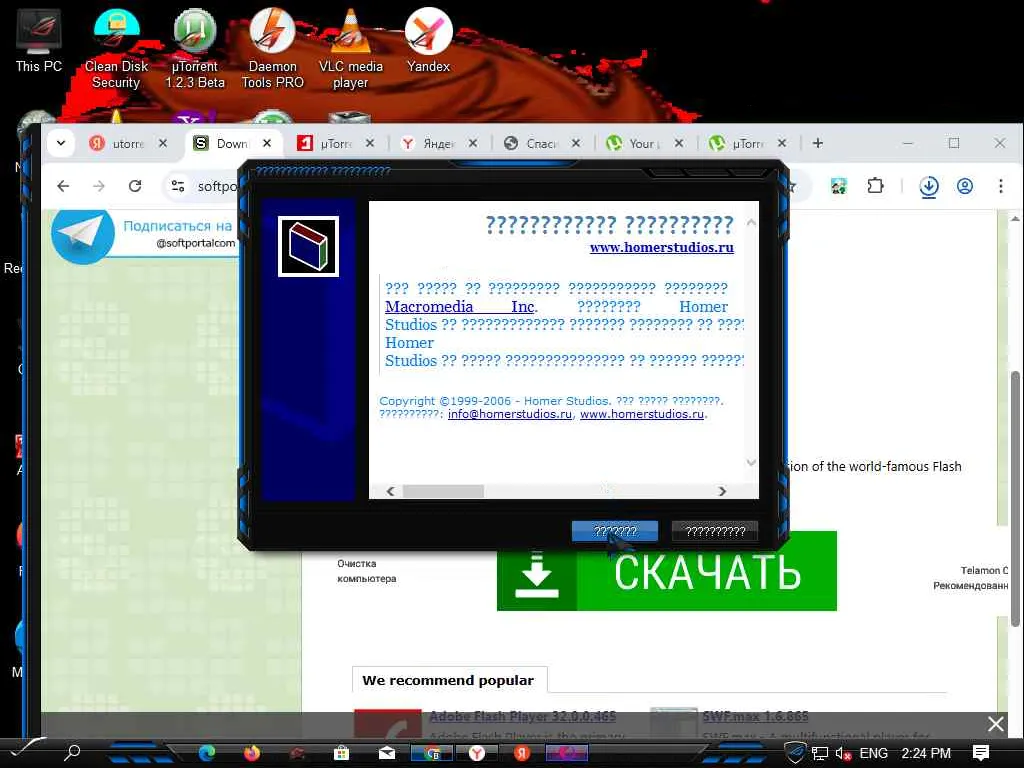Launch µTorrent 1.2.3 Beta desktop shortcut
This screenshot has height=768, width=1024.
(x=195, y=47)
